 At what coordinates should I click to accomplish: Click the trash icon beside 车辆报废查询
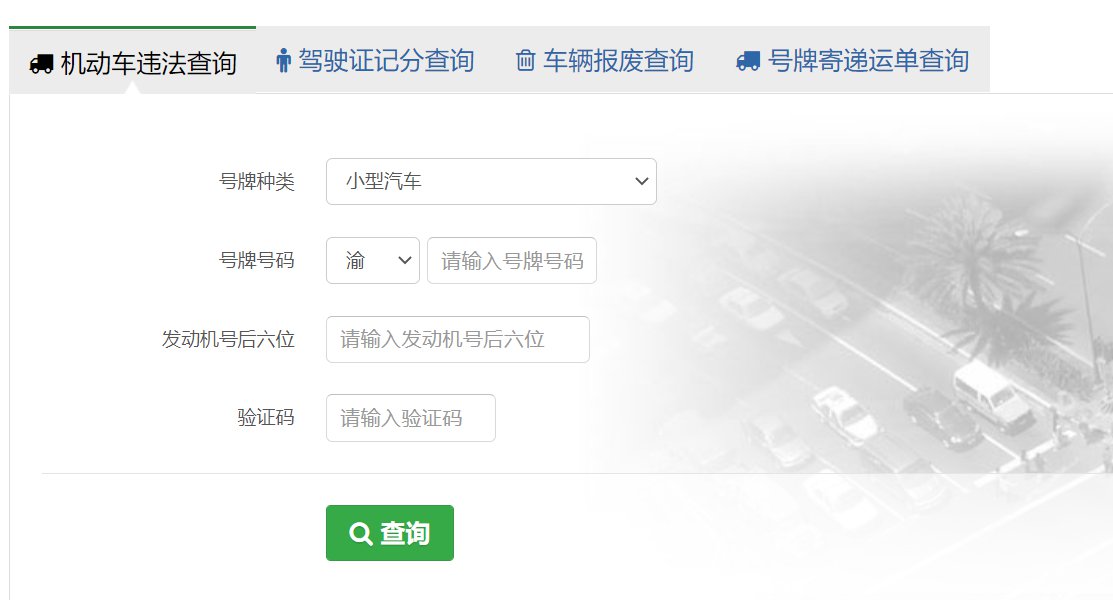525,60
